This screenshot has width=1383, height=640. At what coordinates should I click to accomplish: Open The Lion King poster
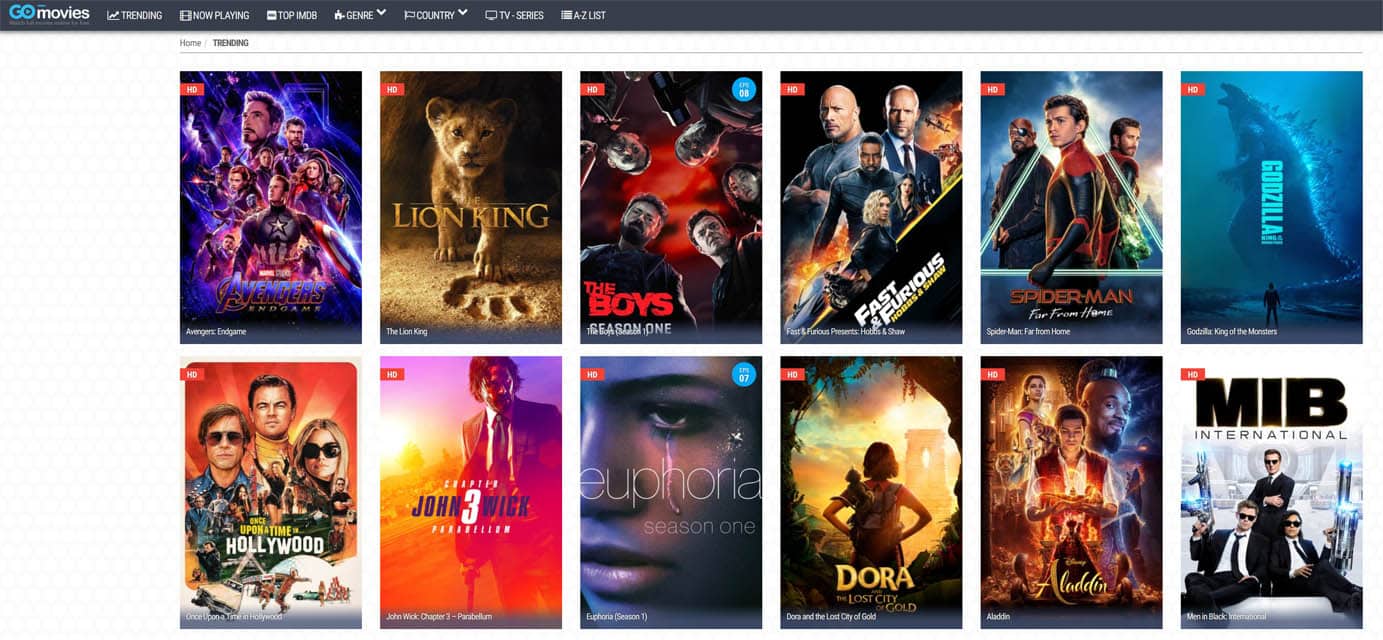tap(471, 207)
